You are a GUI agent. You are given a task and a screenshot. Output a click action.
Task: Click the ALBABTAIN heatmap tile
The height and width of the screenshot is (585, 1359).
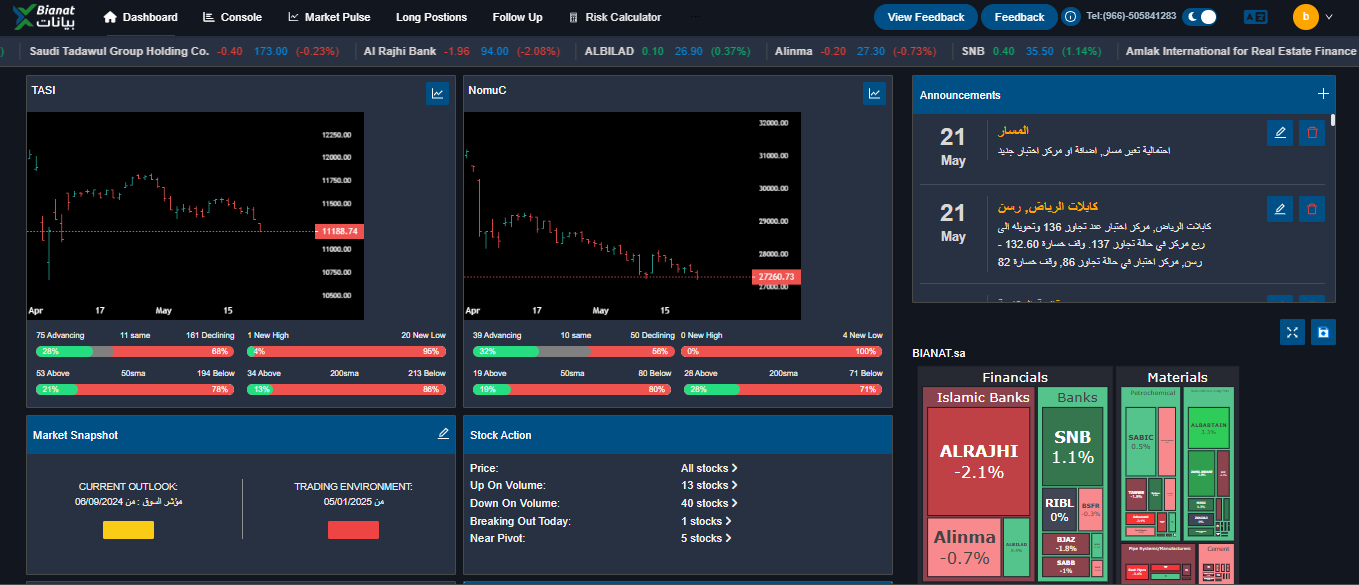coord(1208,427)
